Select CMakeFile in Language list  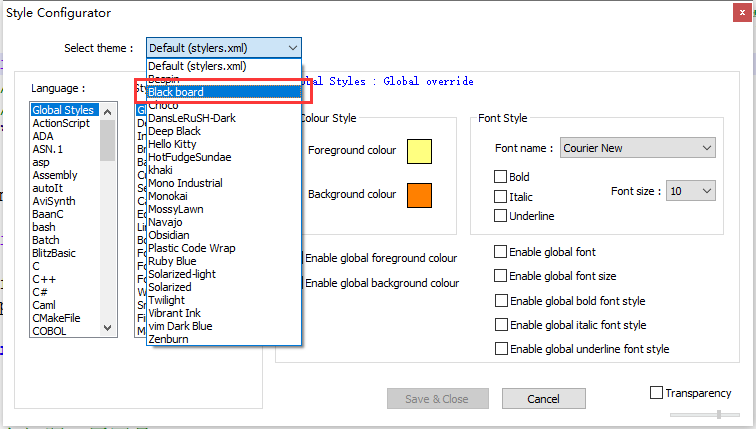tap(65, 318)
